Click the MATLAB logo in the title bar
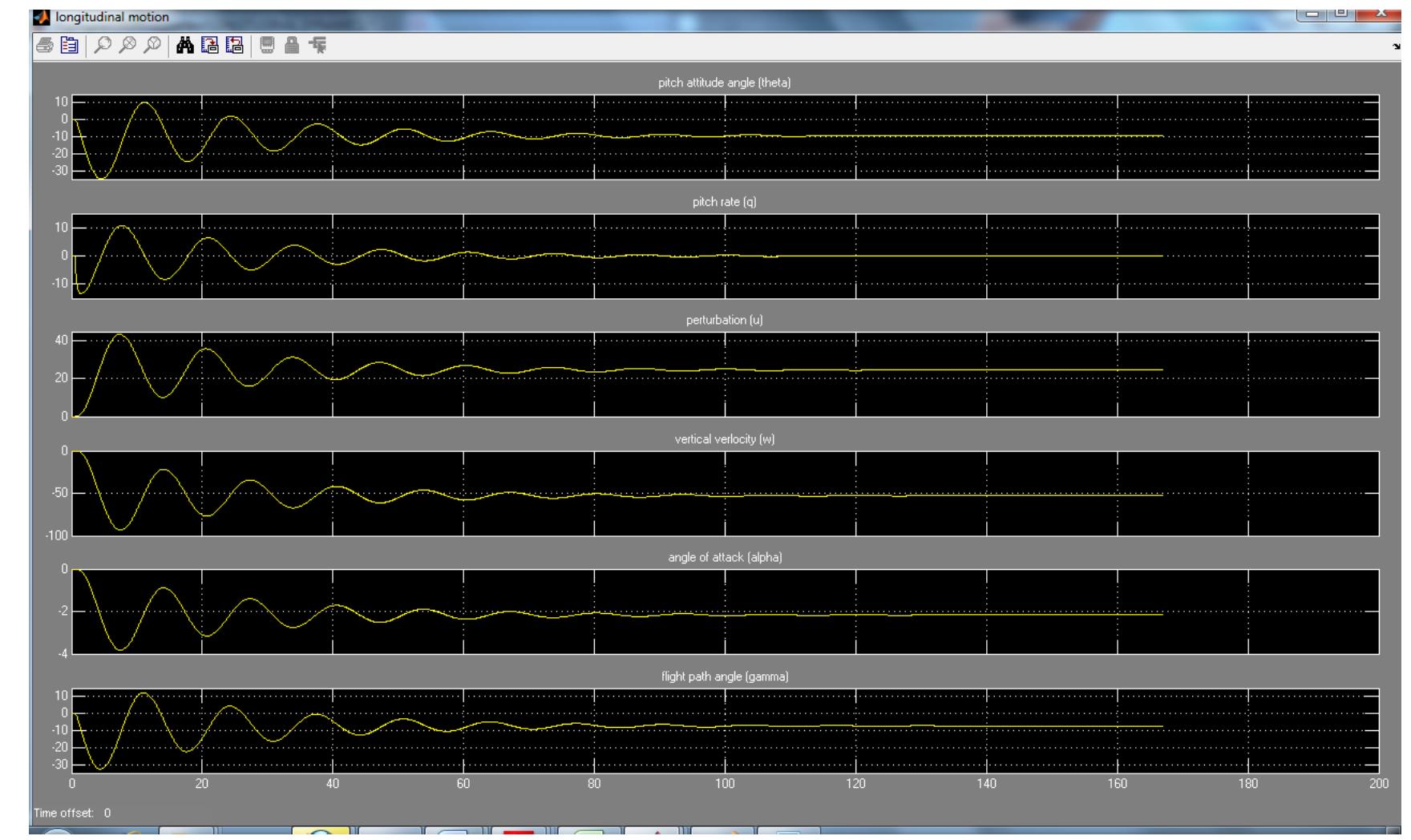Viewport: 1411px width, 840px height. (43, 17)
